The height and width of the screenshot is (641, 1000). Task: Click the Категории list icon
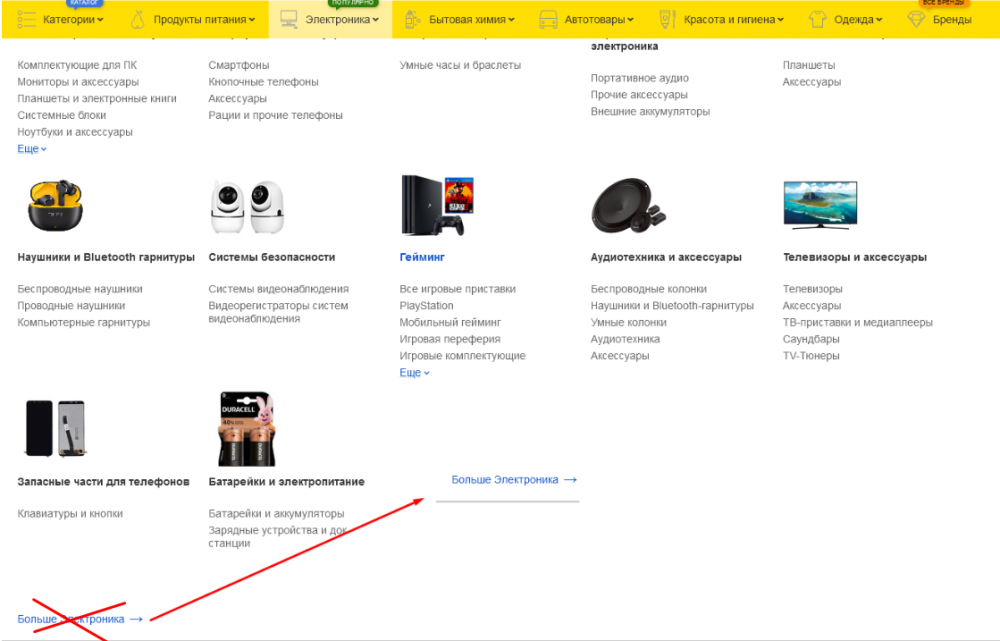27,19
